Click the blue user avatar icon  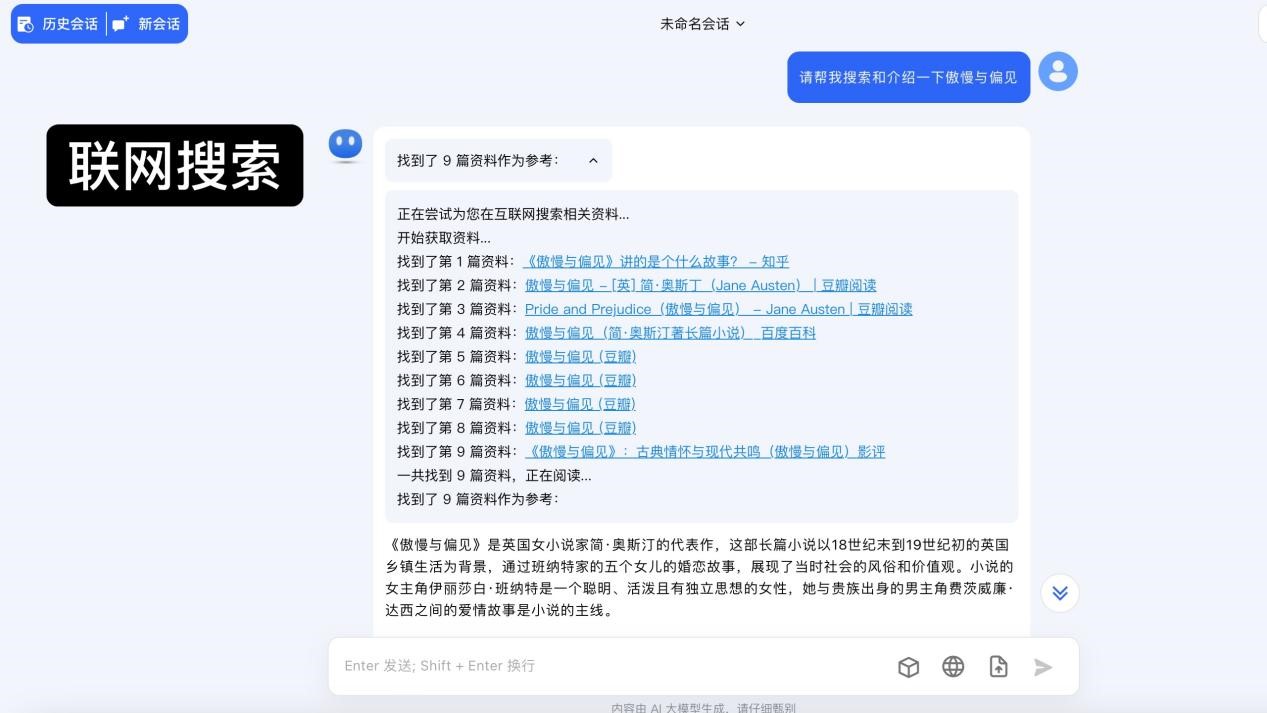(1058, 72)
